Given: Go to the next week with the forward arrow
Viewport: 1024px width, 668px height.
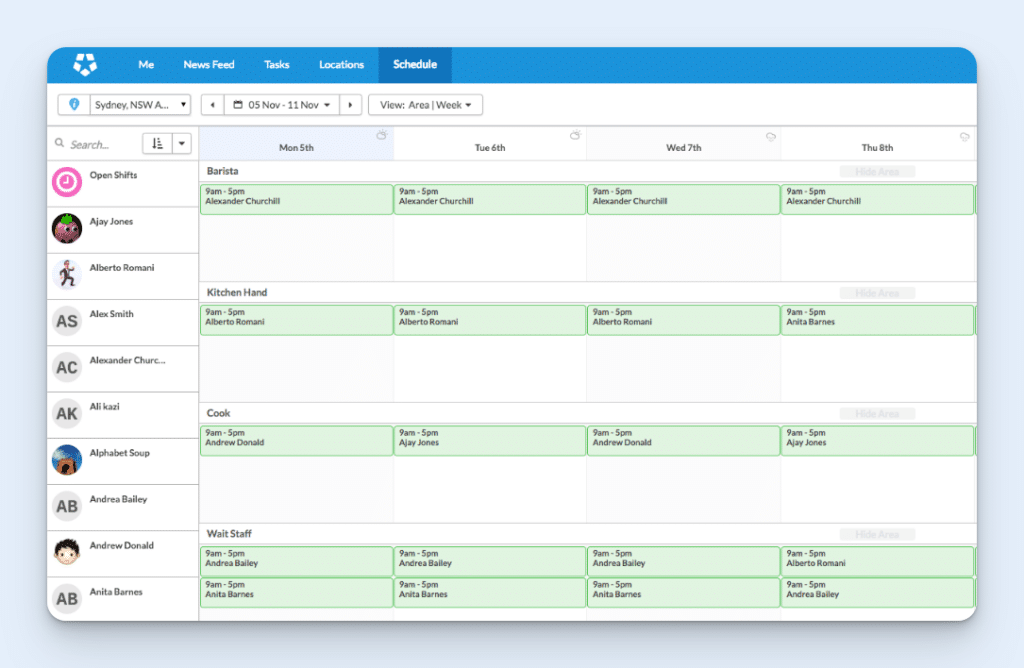Looking at the screenshot, I should pyautogui.click(x=349, y=104).
